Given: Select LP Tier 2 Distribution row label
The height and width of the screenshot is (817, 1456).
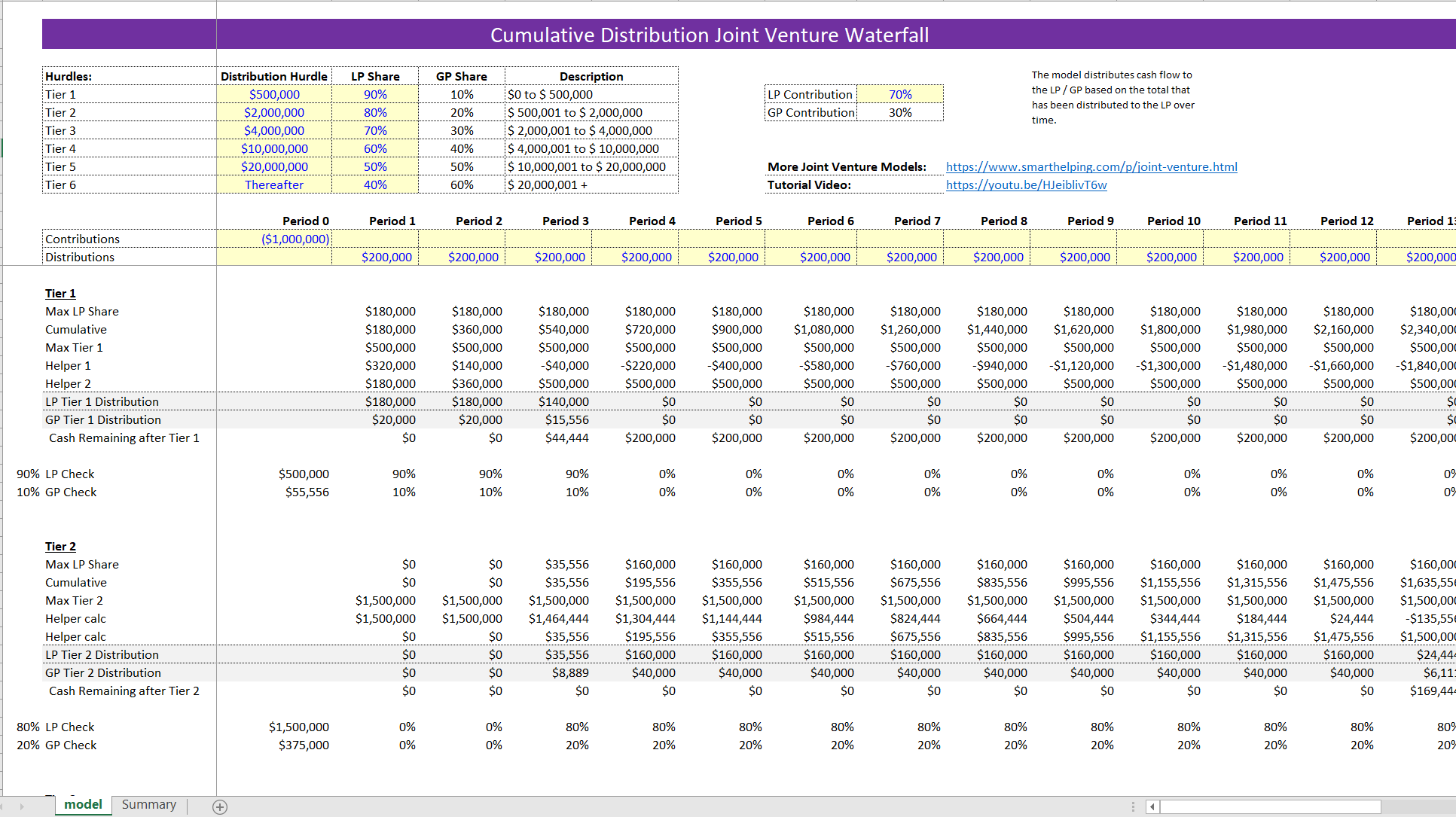Looking at the screenshot, I should (x=102, y=654).
